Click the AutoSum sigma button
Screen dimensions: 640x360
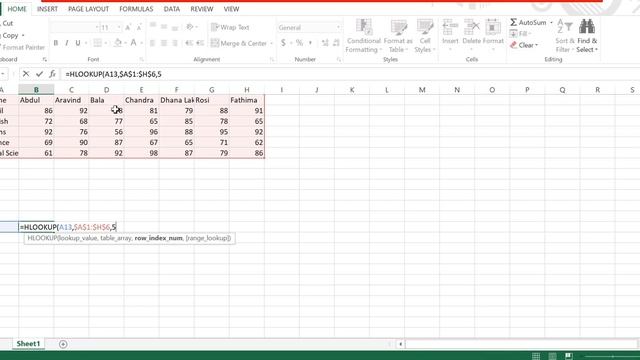click(x=528, y=22)
